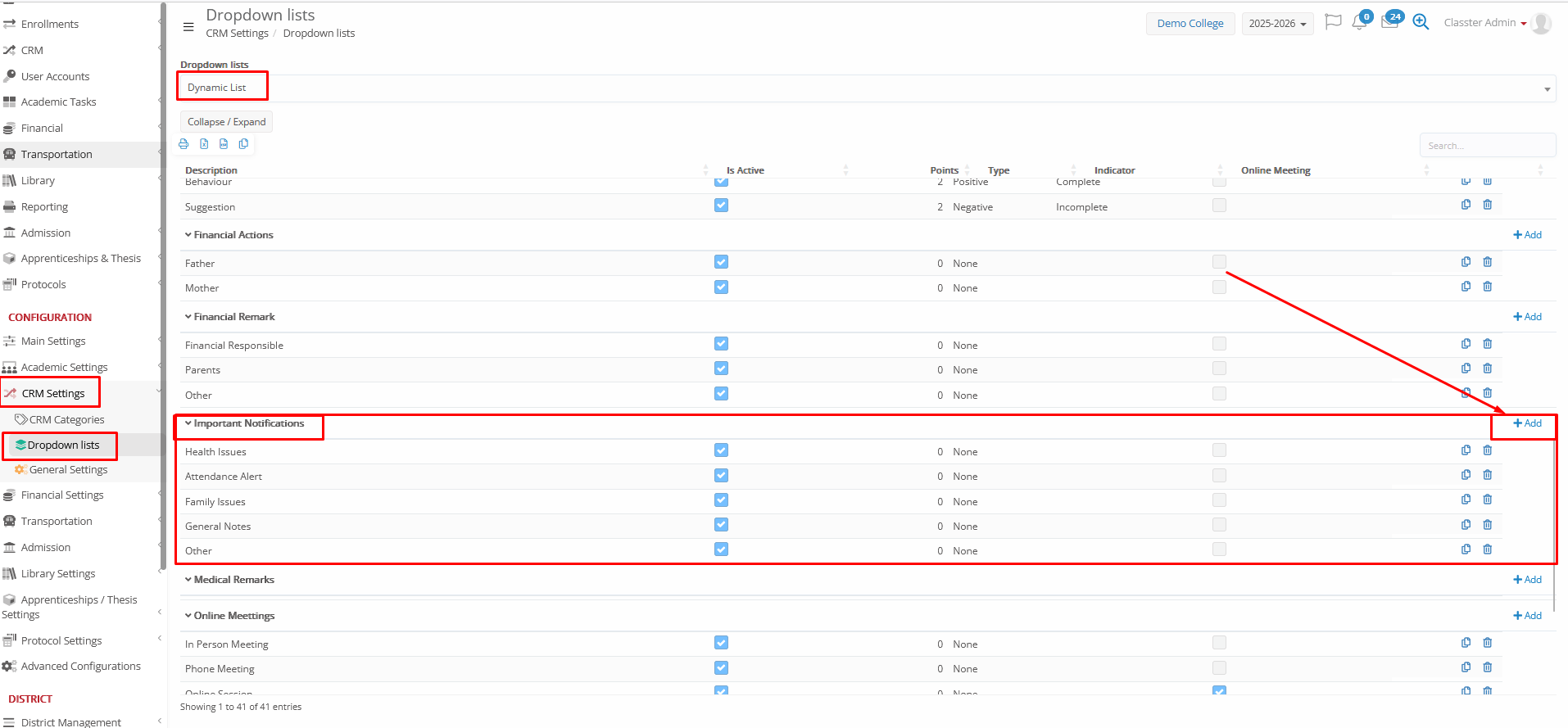Delete the Health Issues row
Image resolution: width=1568 pixels, height=728 pixels.
coord(1488,450)
